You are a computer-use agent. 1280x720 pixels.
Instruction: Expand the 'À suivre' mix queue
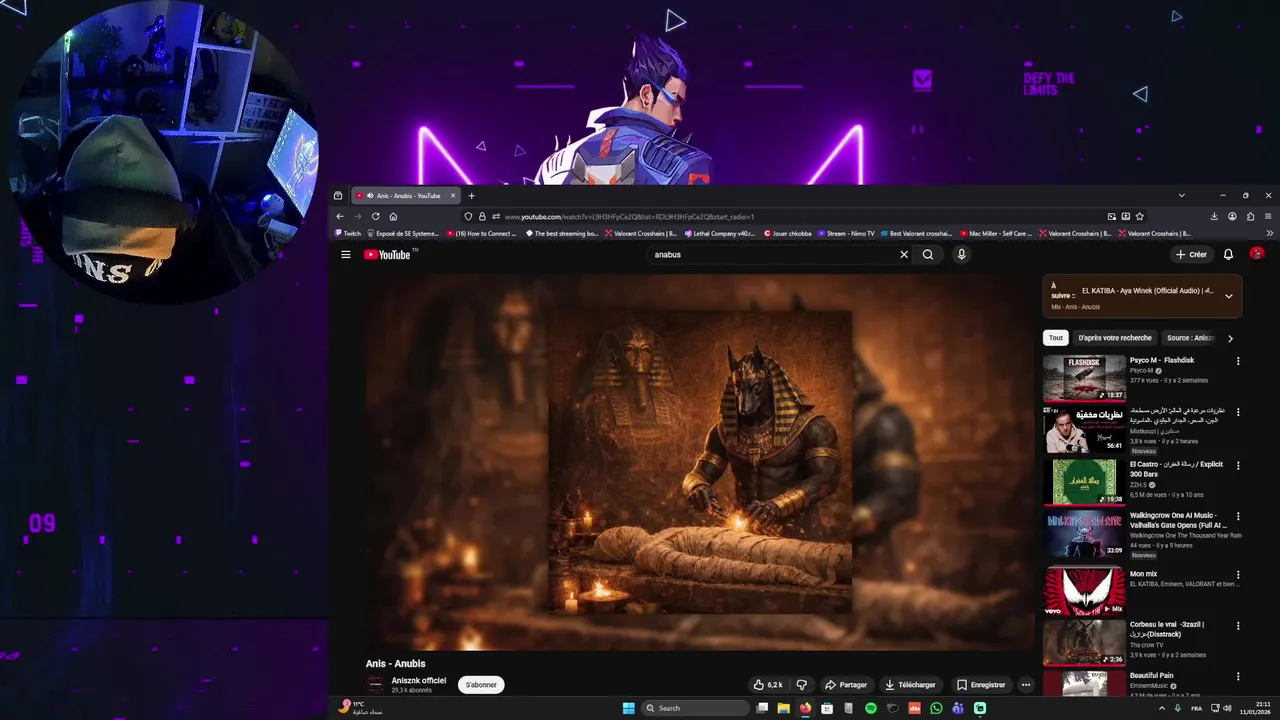point(1229,296)
